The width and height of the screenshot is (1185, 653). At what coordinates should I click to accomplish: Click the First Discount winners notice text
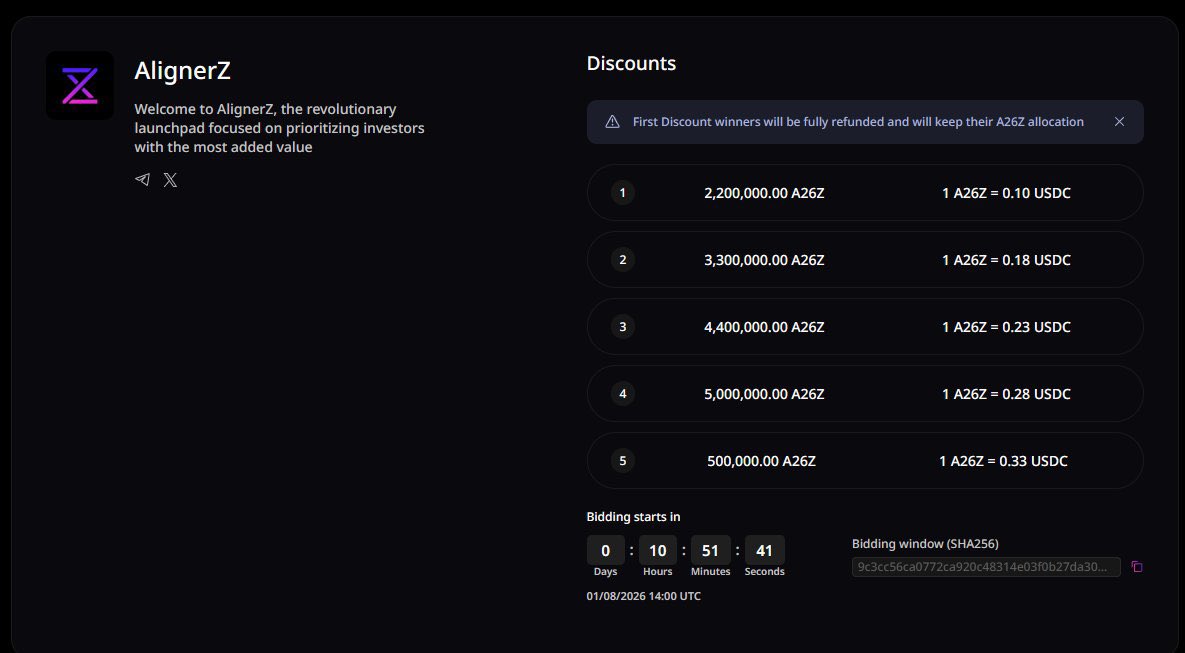(x=859, y=122)
